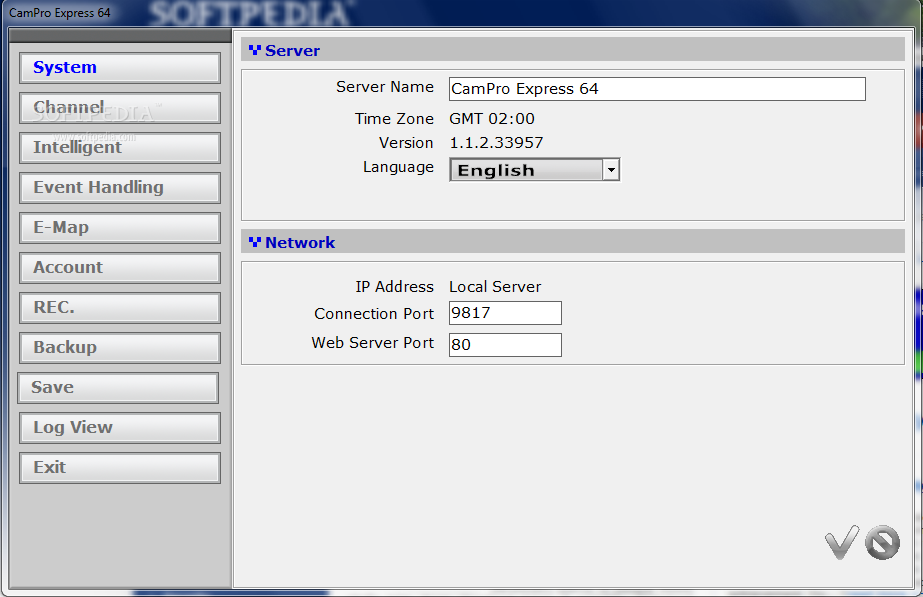Exit the configuration window

pos(120,468)
